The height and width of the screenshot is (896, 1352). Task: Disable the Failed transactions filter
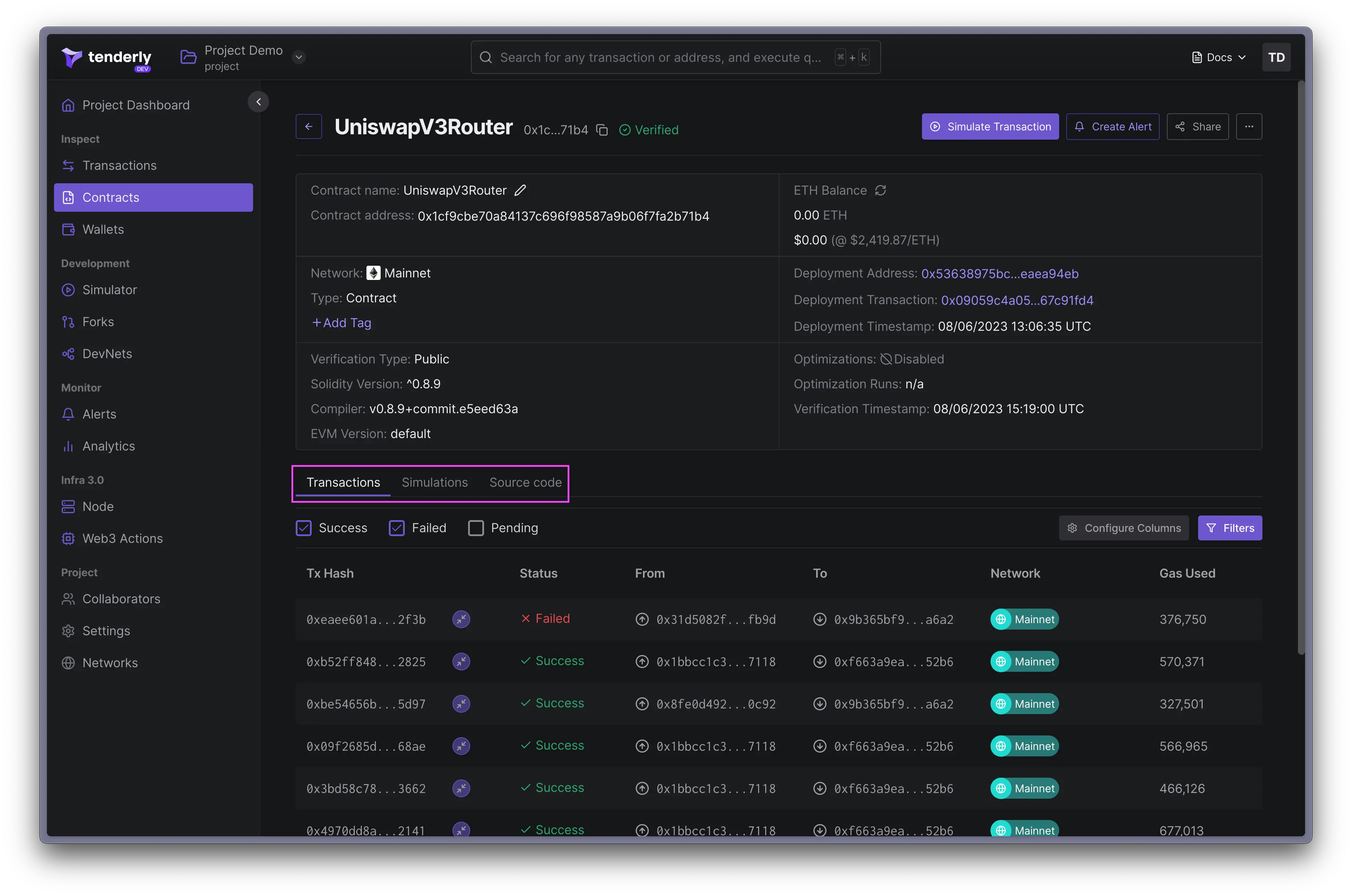(397, 528)
